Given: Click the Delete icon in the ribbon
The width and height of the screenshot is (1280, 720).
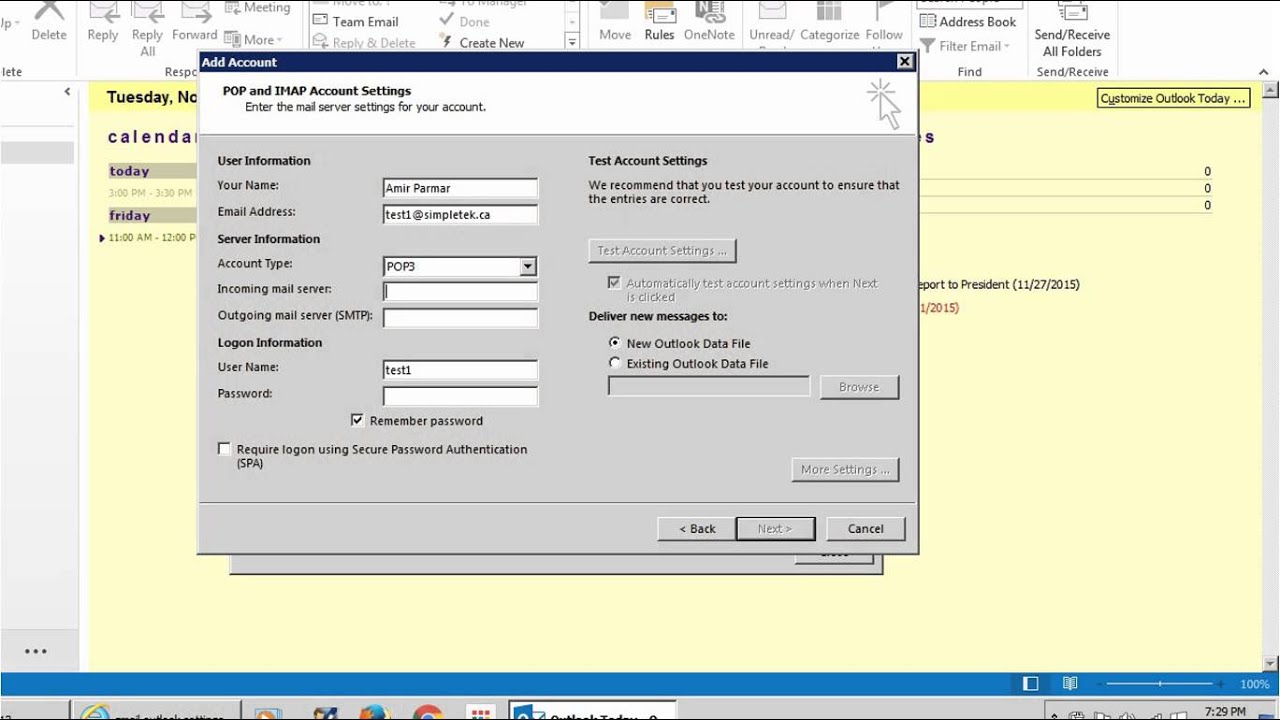Looking at the screenshot, I should [48, 22].
